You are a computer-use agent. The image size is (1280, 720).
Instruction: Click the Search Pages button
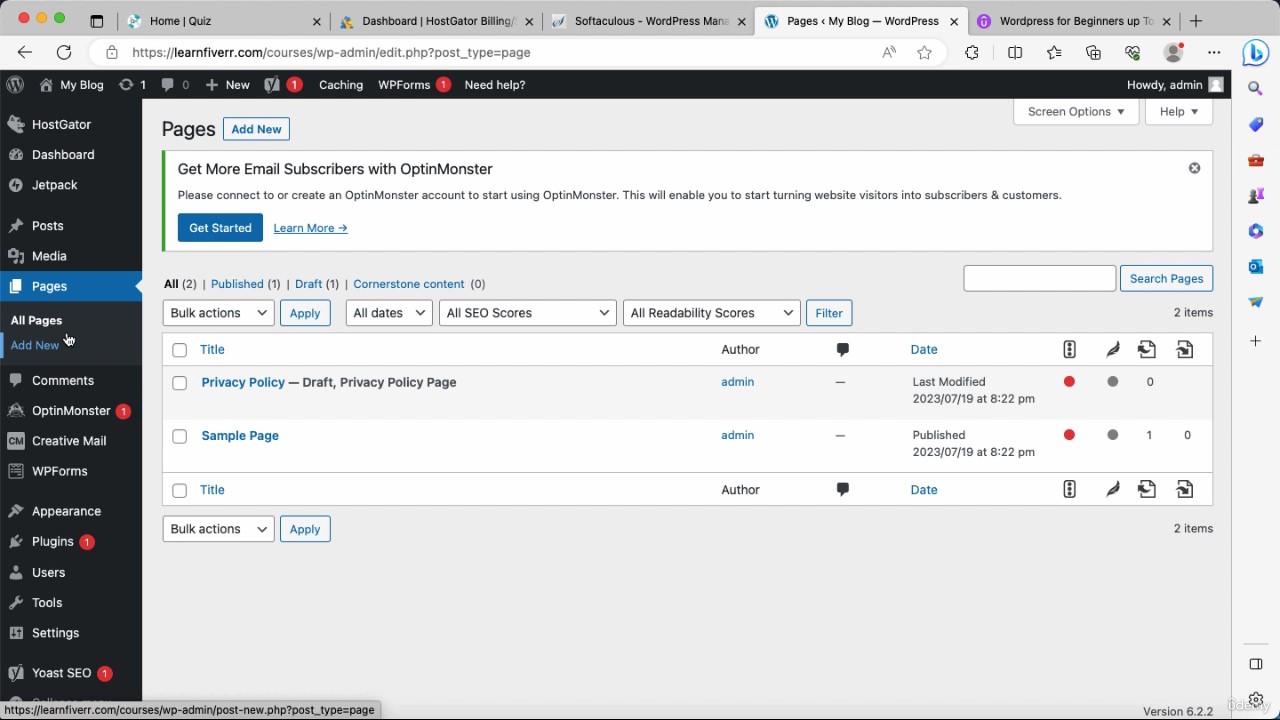[1166, 279]
